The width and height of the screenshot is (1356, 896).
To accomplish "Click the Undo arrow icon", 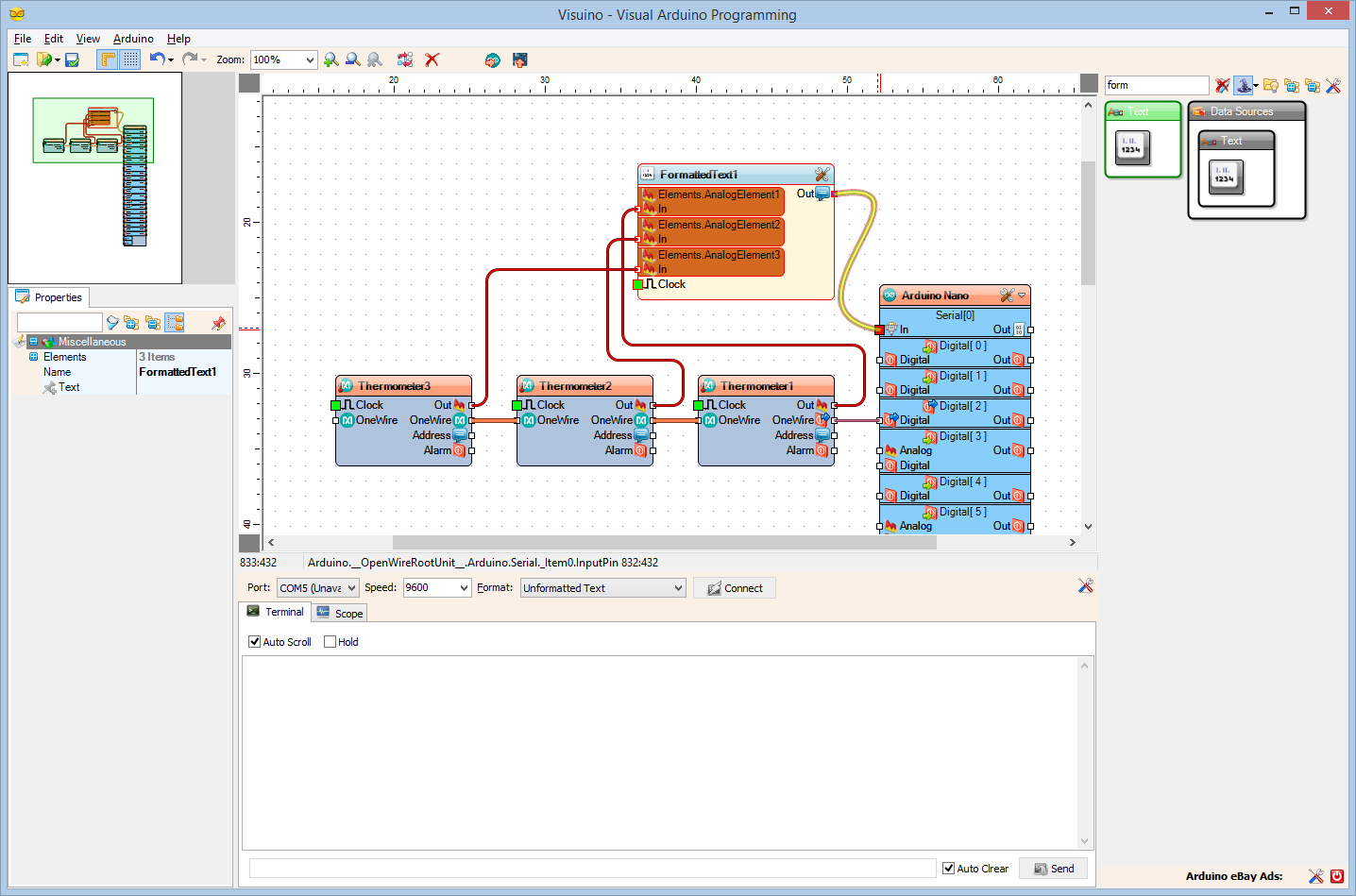I will [157, 59].
